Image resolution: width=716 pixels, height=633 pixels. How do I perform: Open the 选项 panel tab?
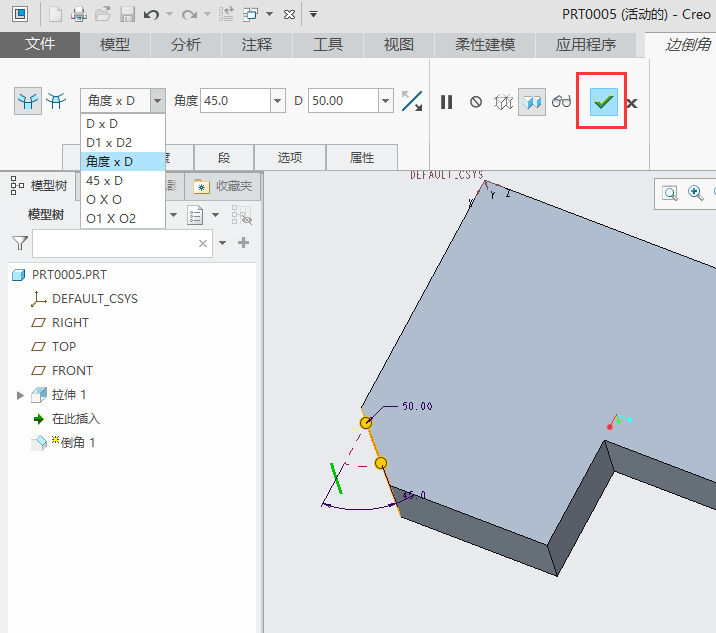290,157
